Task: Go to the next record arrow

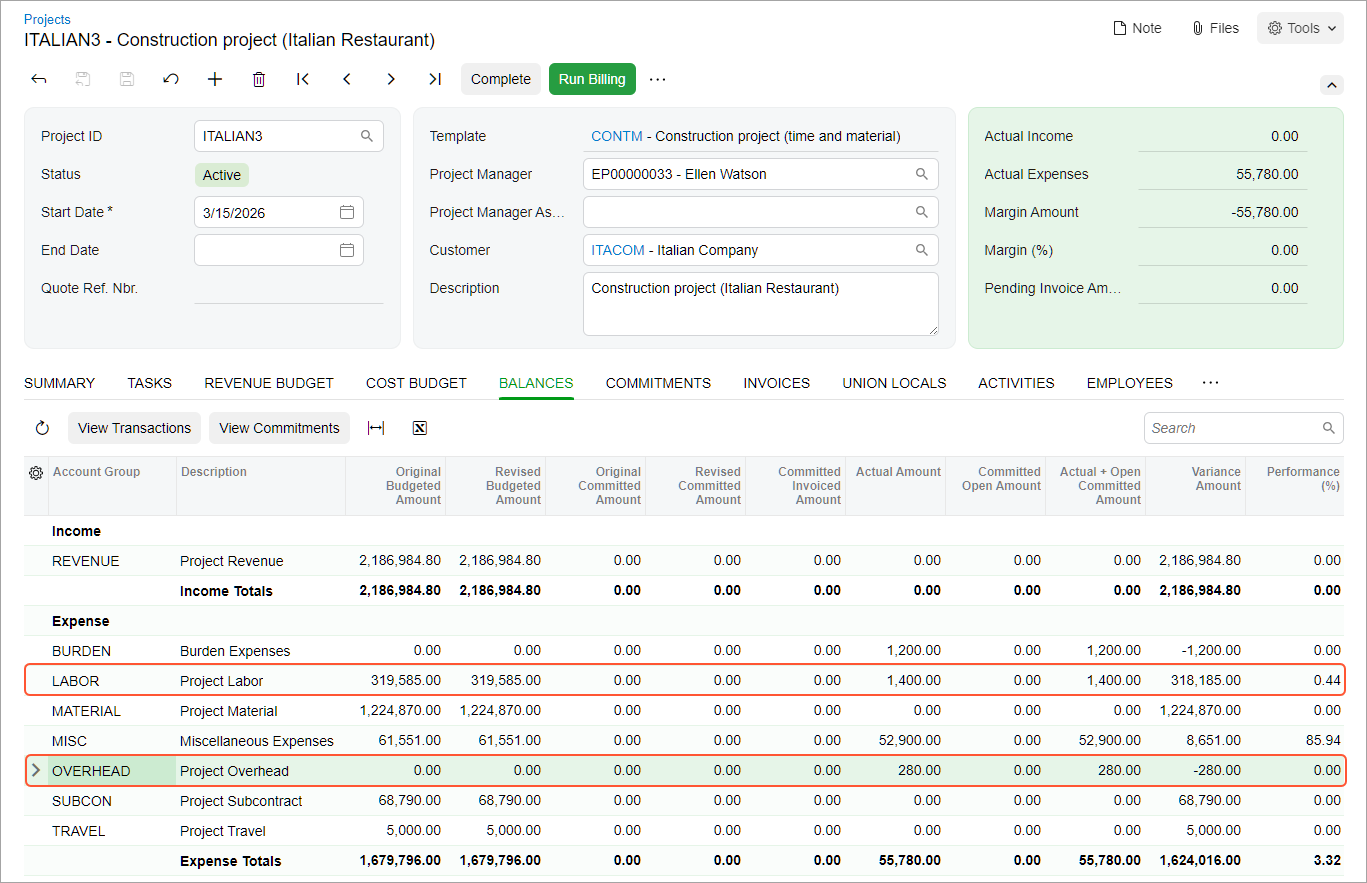Action: [x=391, y=79]
